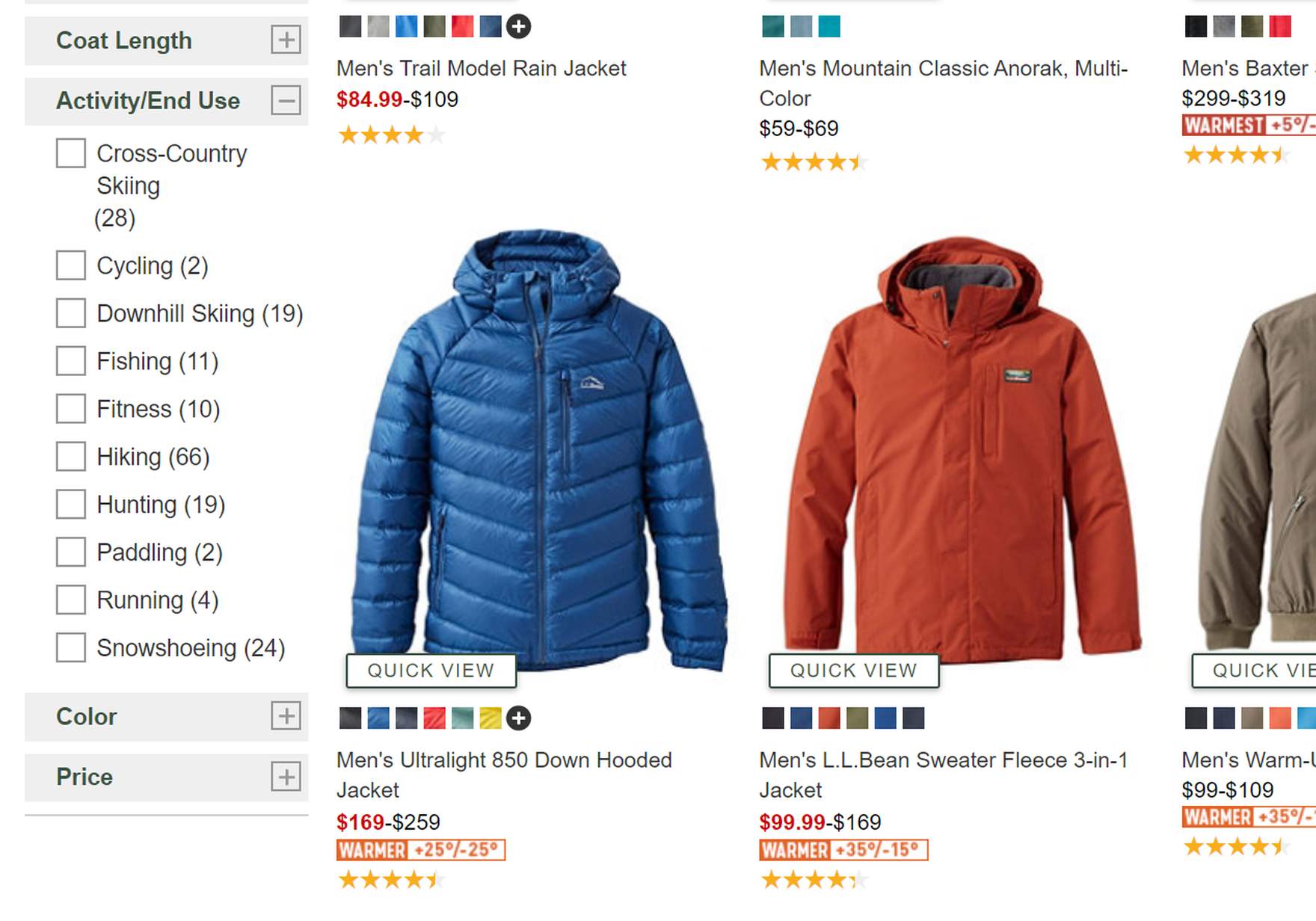This screenshot has height=921, width=1316.
Task: Enable the Hiking activity filter
Action: click(71, 457)
